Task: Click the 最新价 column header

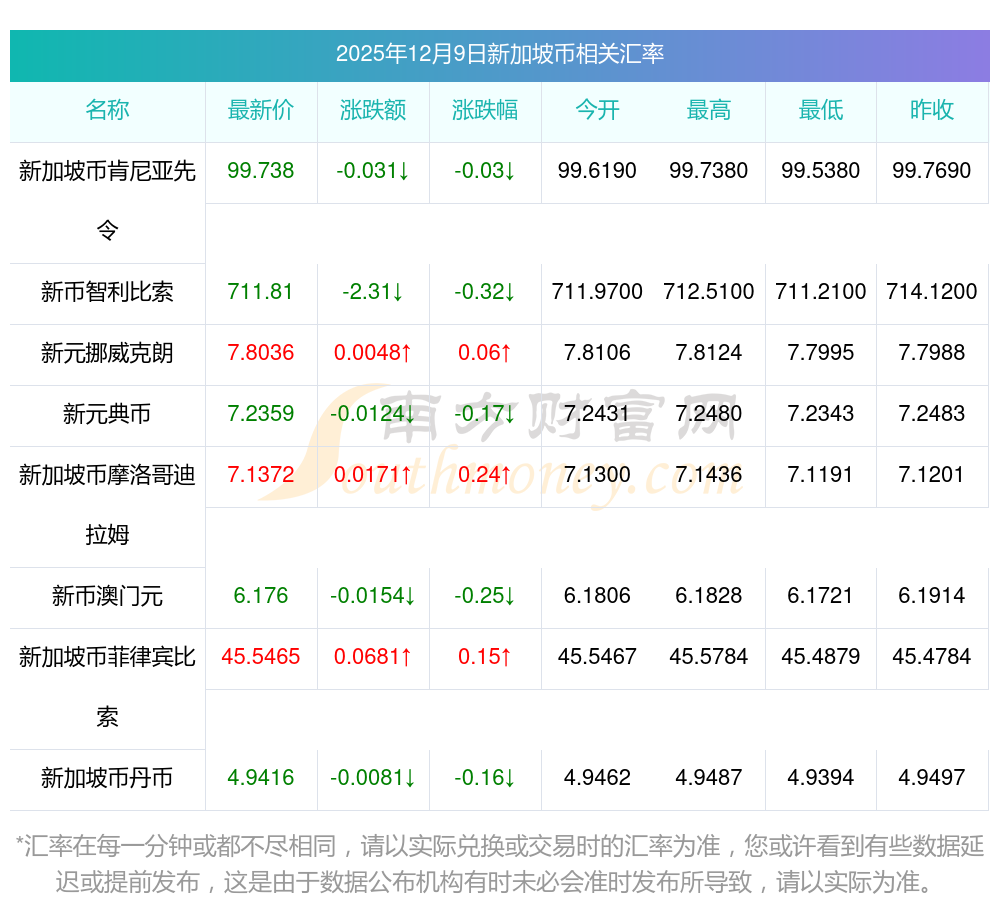Action: tap(261, 111)
